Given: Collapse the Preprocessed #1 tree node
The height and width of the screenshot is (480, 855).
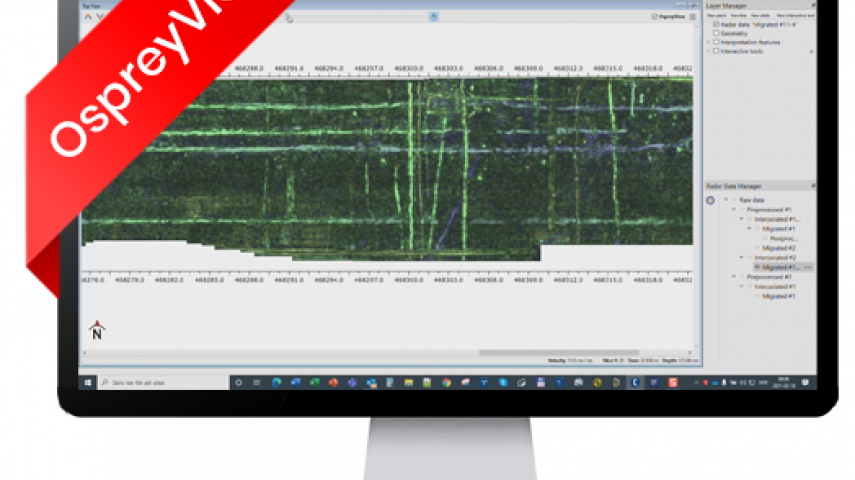Looking at the screenshot, I should click(733, 209).
